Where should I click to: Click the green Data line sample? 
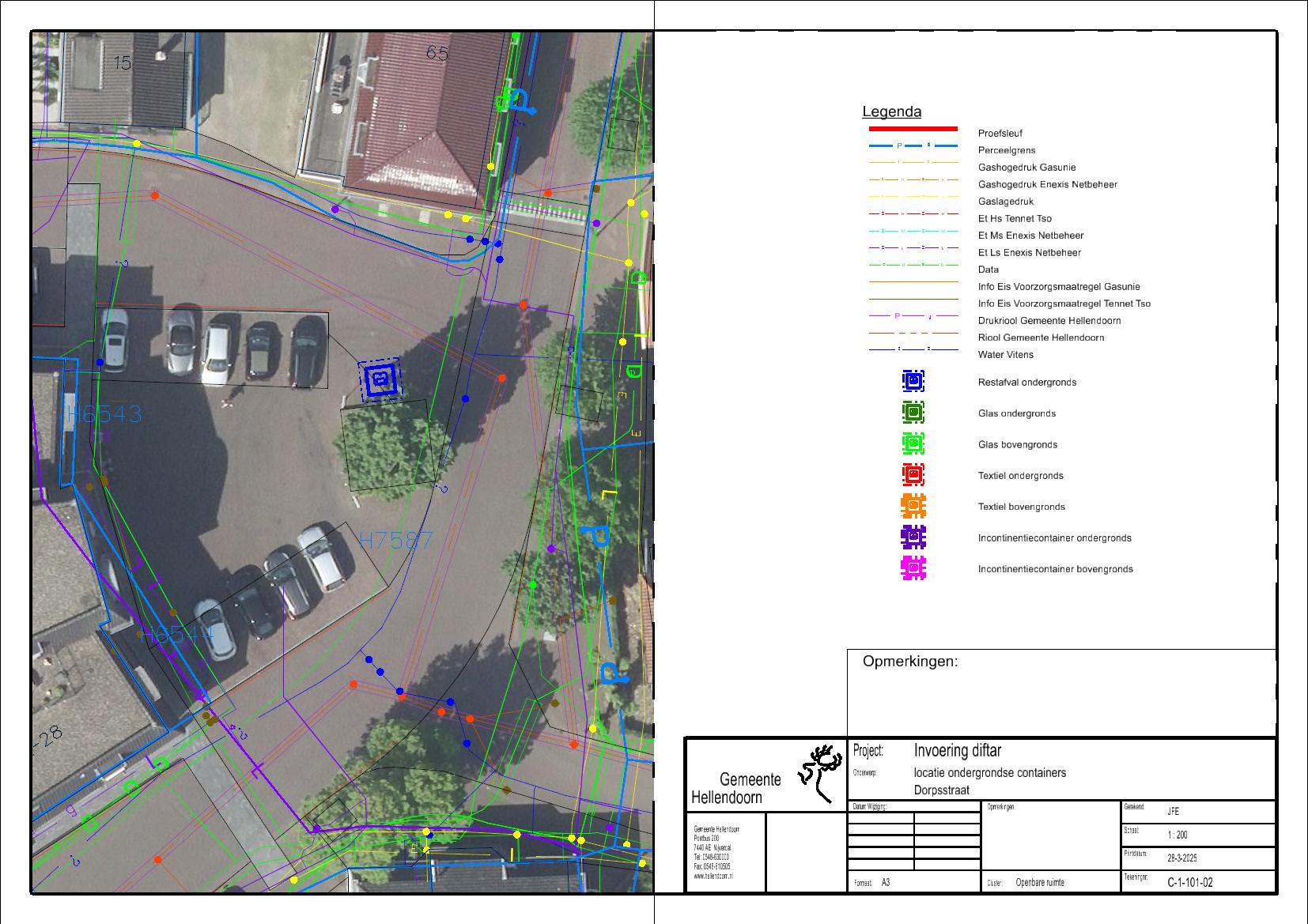(913, 265)
